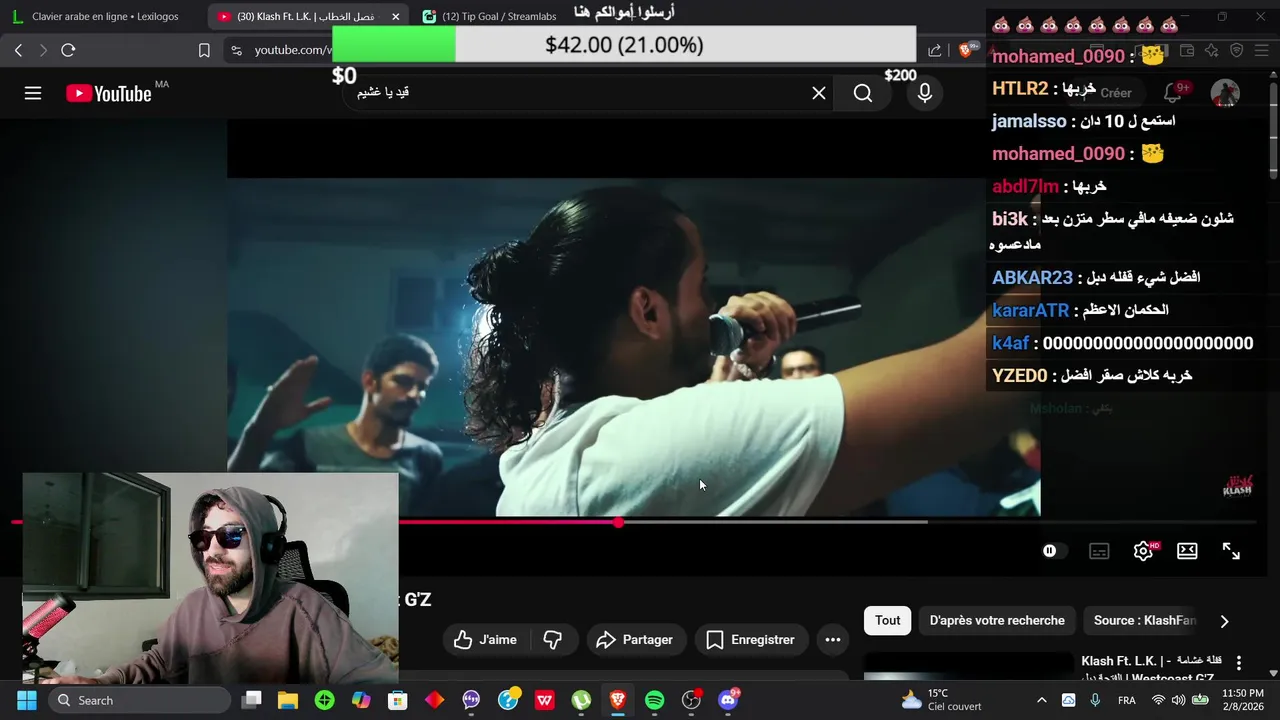Screen dimensions: 1280x720
Task: Enter fullscreen on the video player
Action: pos(1231,551)
